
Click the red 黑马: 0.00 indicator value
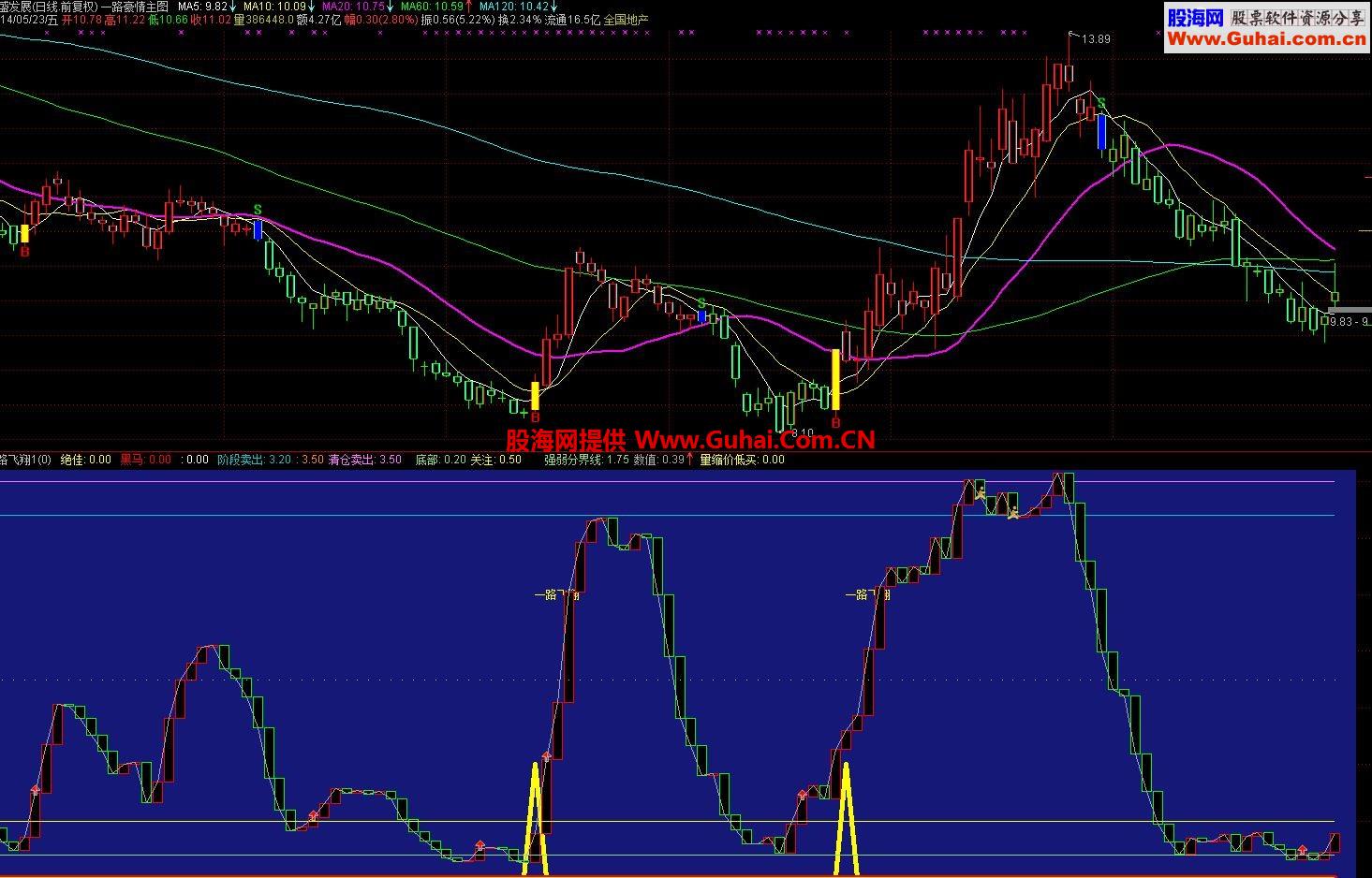coord(145,460)
